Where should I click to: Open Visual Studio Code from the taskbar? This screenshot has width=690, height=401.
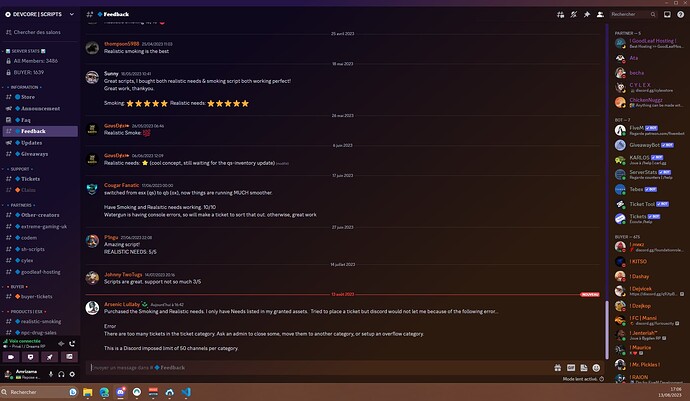186,392
